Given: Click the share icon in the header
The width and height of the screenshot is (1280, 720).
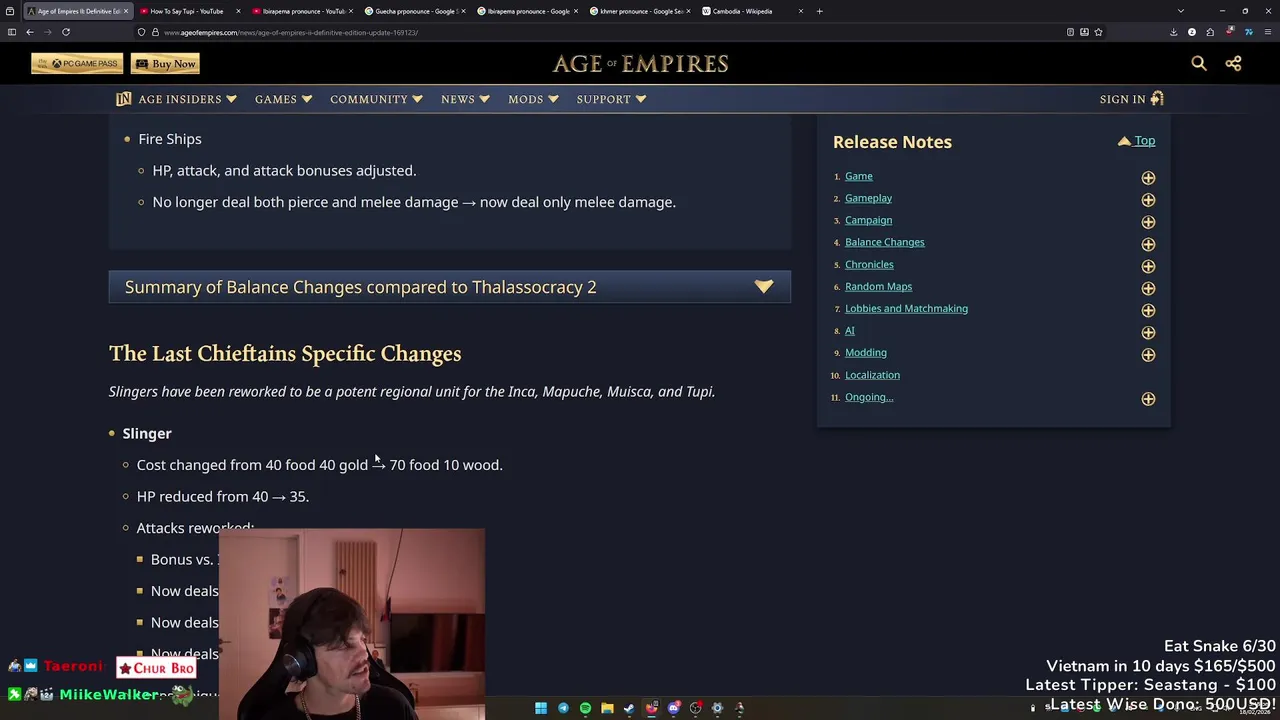Looking at the screenshot, I should pyautogui.click(x=1233, y=63).
